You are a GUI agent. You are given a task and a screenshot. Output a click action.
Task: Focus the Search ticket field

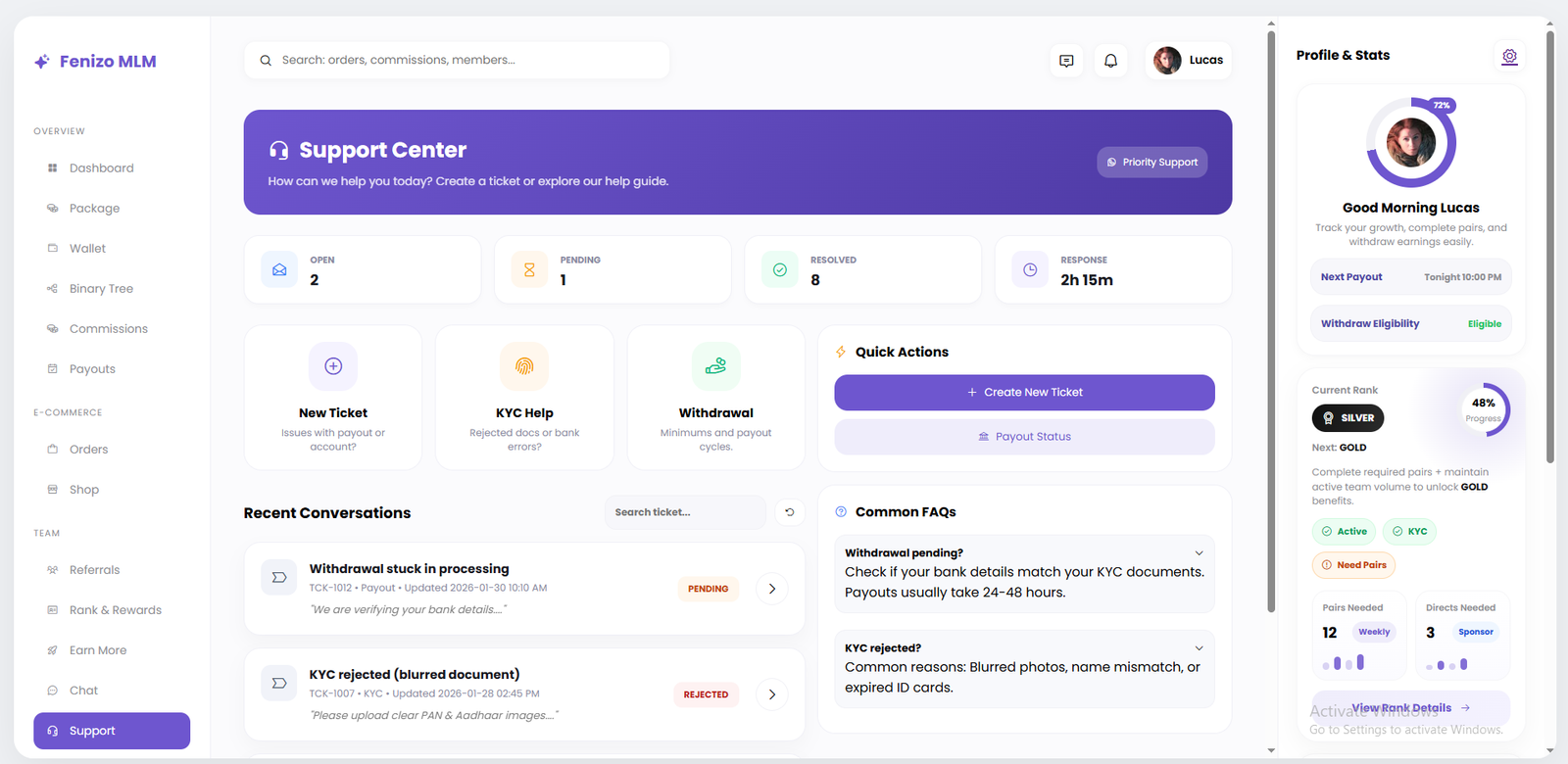(685, 512)
